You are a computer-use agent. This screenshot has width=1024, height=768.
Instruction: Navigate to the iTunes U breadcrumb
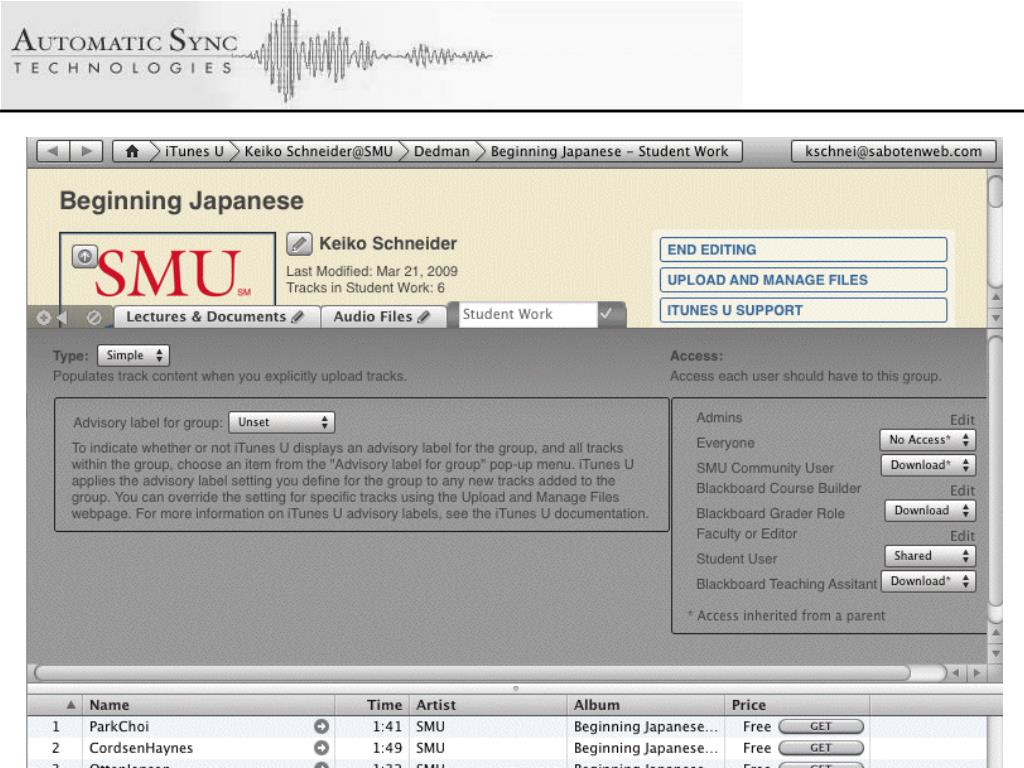pyautogui.click(x=194, y=152)
